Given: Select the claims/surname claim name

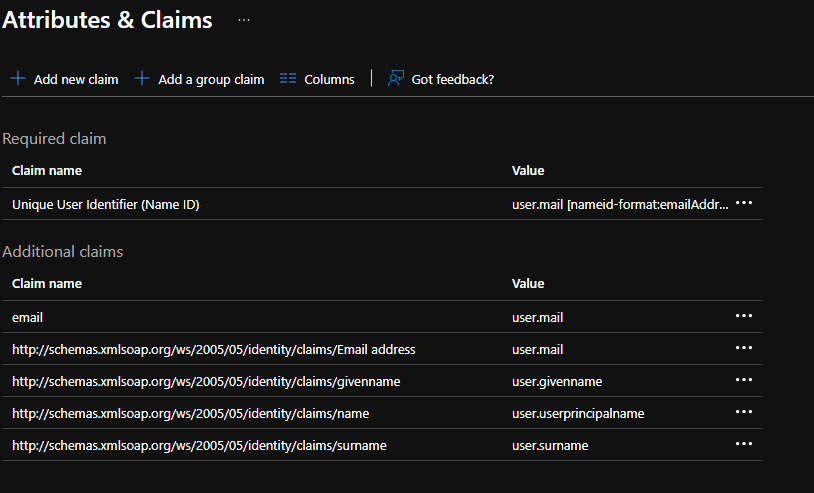Looking at the screenshot, I should click(x=199, y=446).
